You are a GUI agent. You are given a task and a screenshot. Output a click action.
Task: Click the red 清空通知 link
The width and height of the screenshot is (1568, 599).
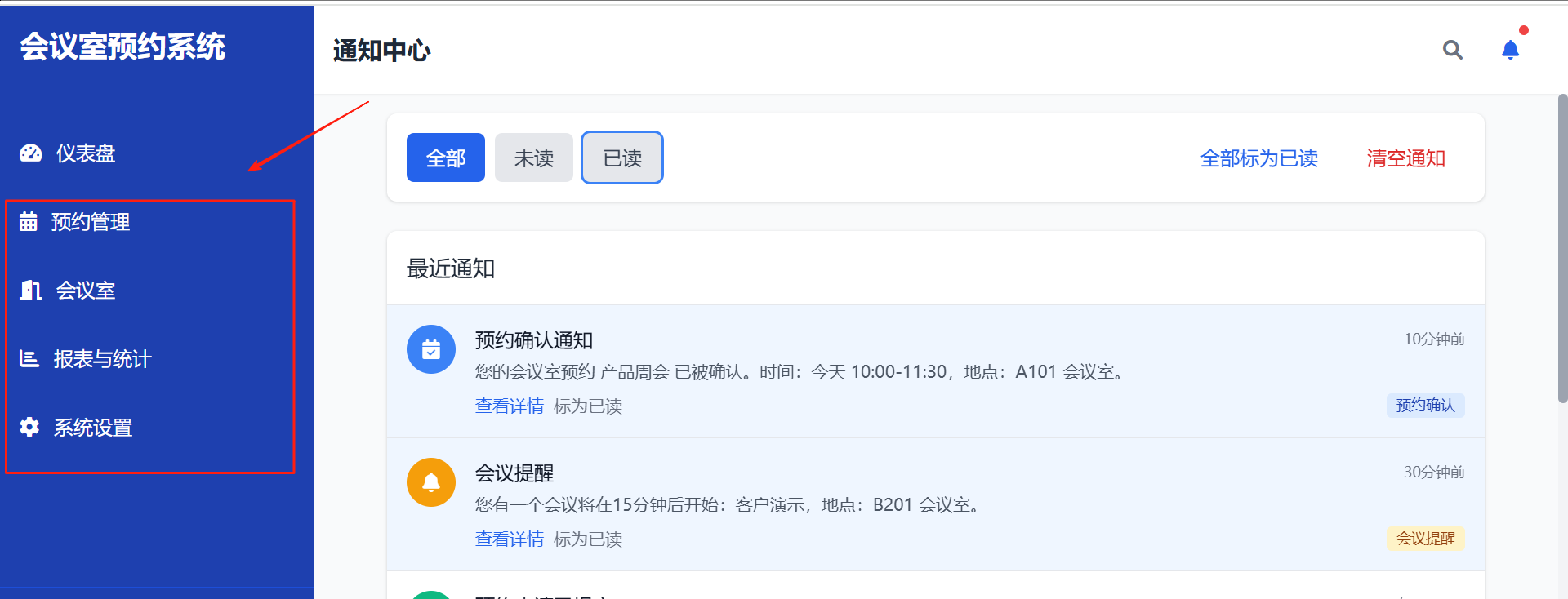click(1406, 158)
